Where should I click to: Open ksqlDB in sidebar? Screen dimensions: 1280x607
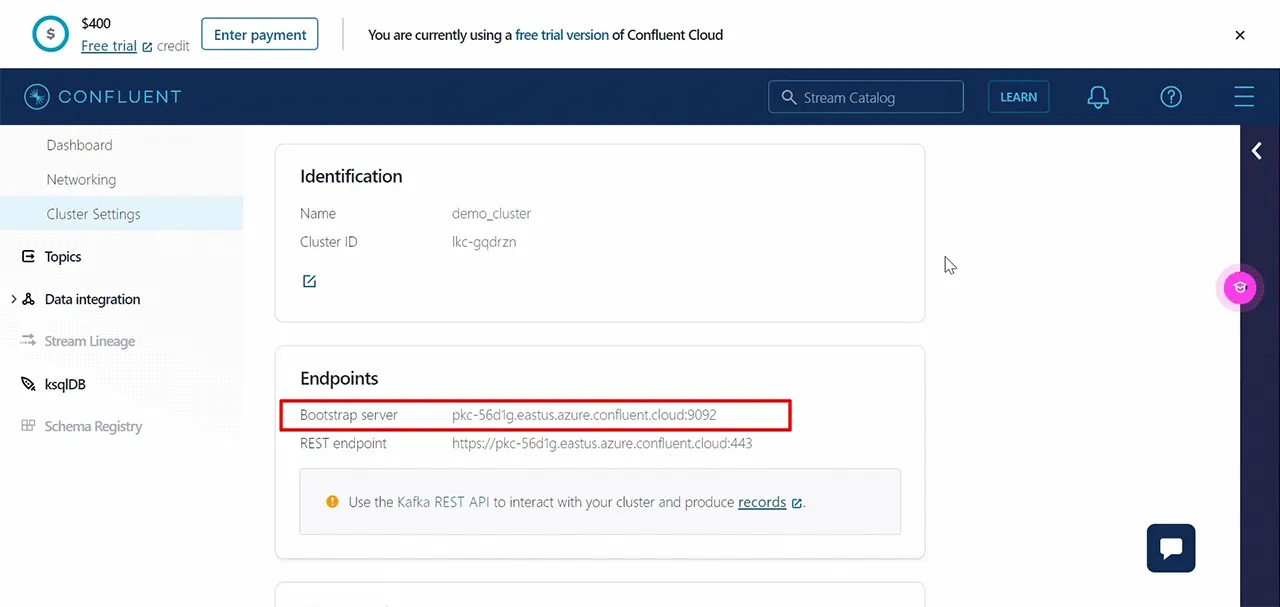point(65,384)
